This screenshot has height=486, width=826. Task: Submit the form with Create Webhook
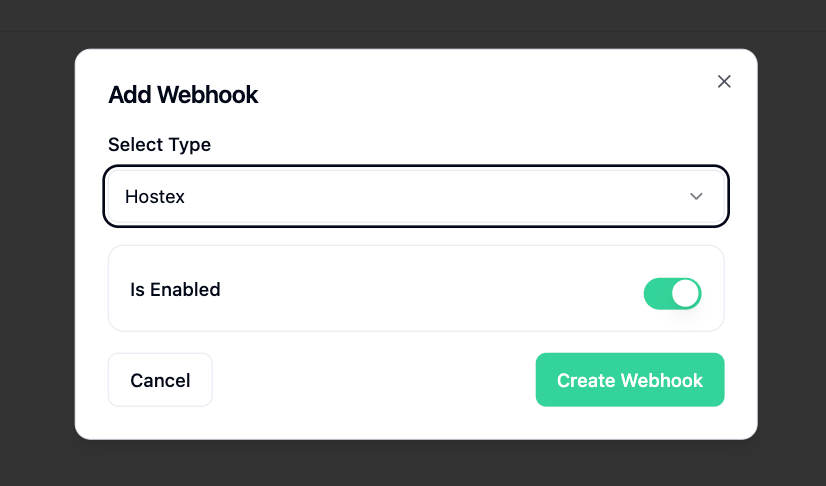(x=629, y=380)
